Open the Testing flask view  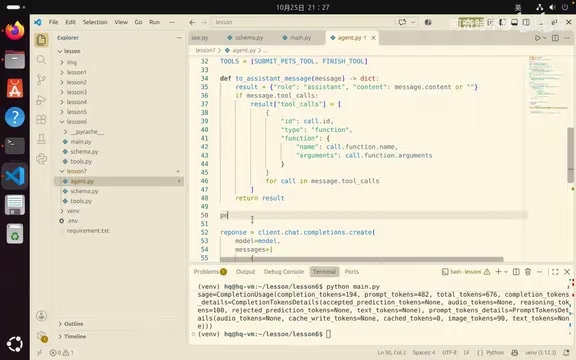[x=42, y=139]
